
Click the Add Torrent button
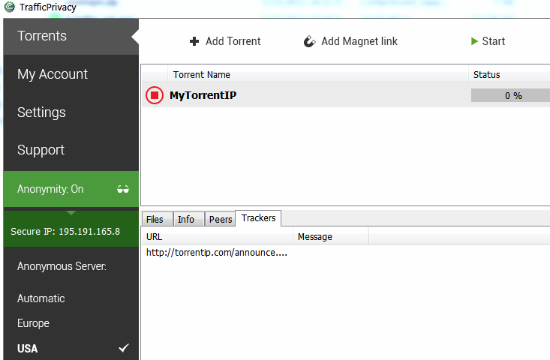click(x=225, y=41)
